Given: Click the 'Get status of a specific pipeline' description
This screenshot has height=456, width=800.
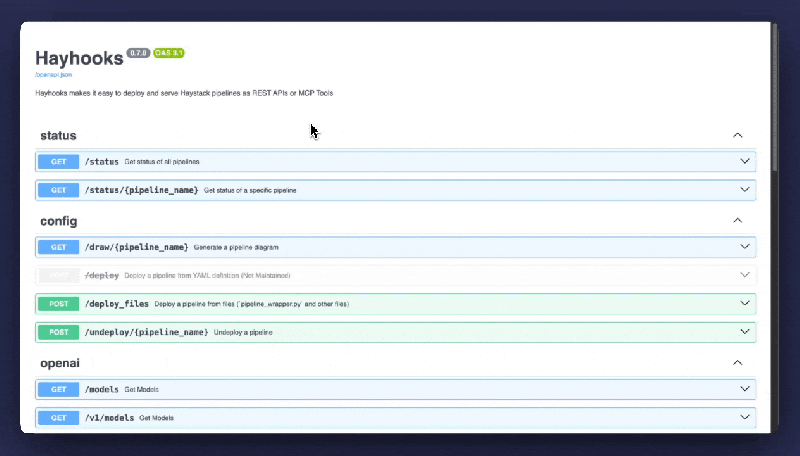Looking at the screenshot, I should (x=250, y=190).
